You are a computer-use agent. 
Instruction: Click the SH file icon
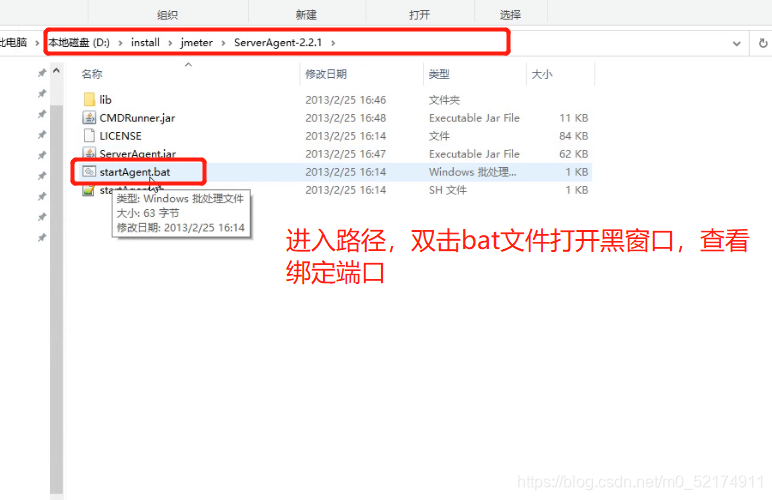(89, 190)
